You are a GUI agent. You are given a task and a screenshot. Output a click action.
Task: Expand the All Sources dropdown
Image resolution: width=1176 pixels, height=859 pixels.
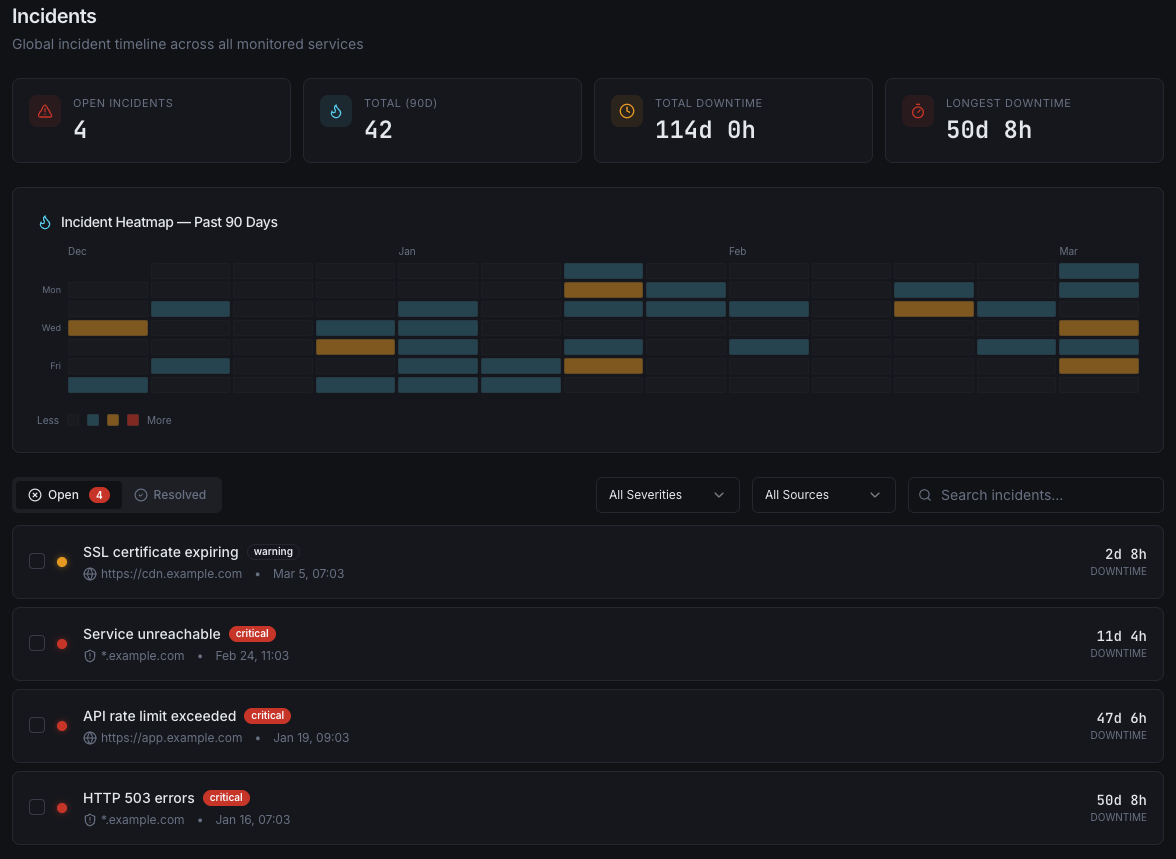[823, 494]
